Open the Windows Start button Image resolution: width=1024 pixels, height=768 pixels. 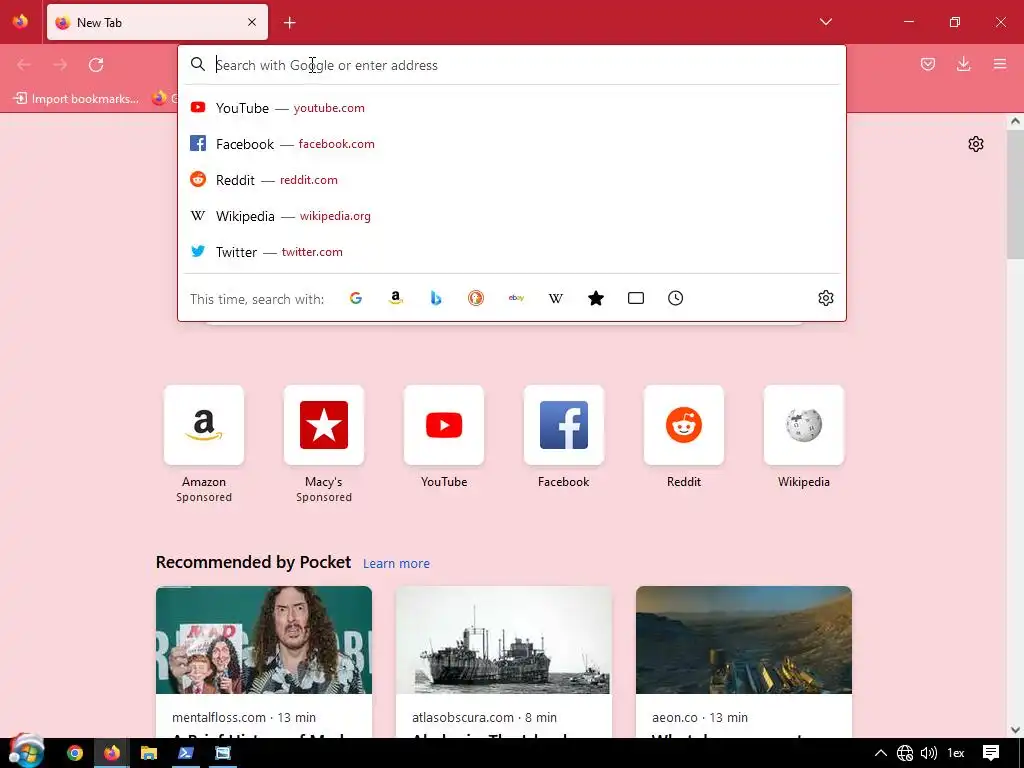point(25,752)
